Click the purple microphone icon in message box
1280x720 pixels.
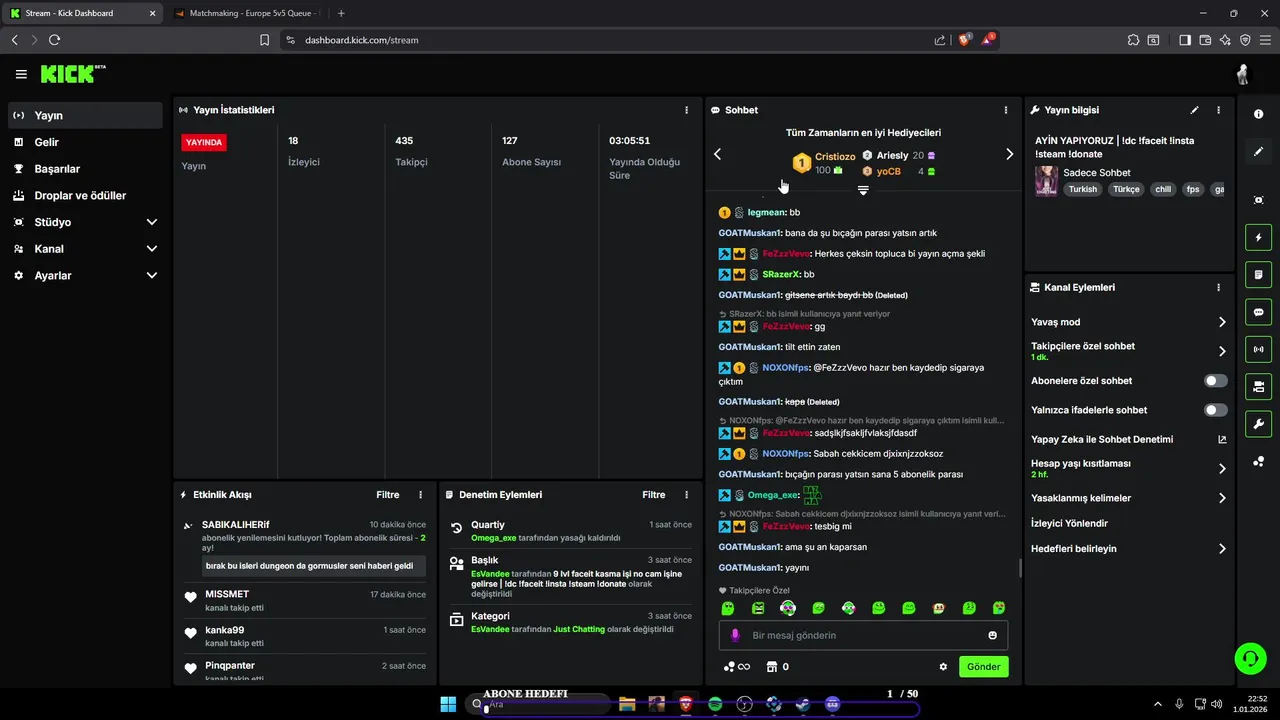[x=735, y=635]
